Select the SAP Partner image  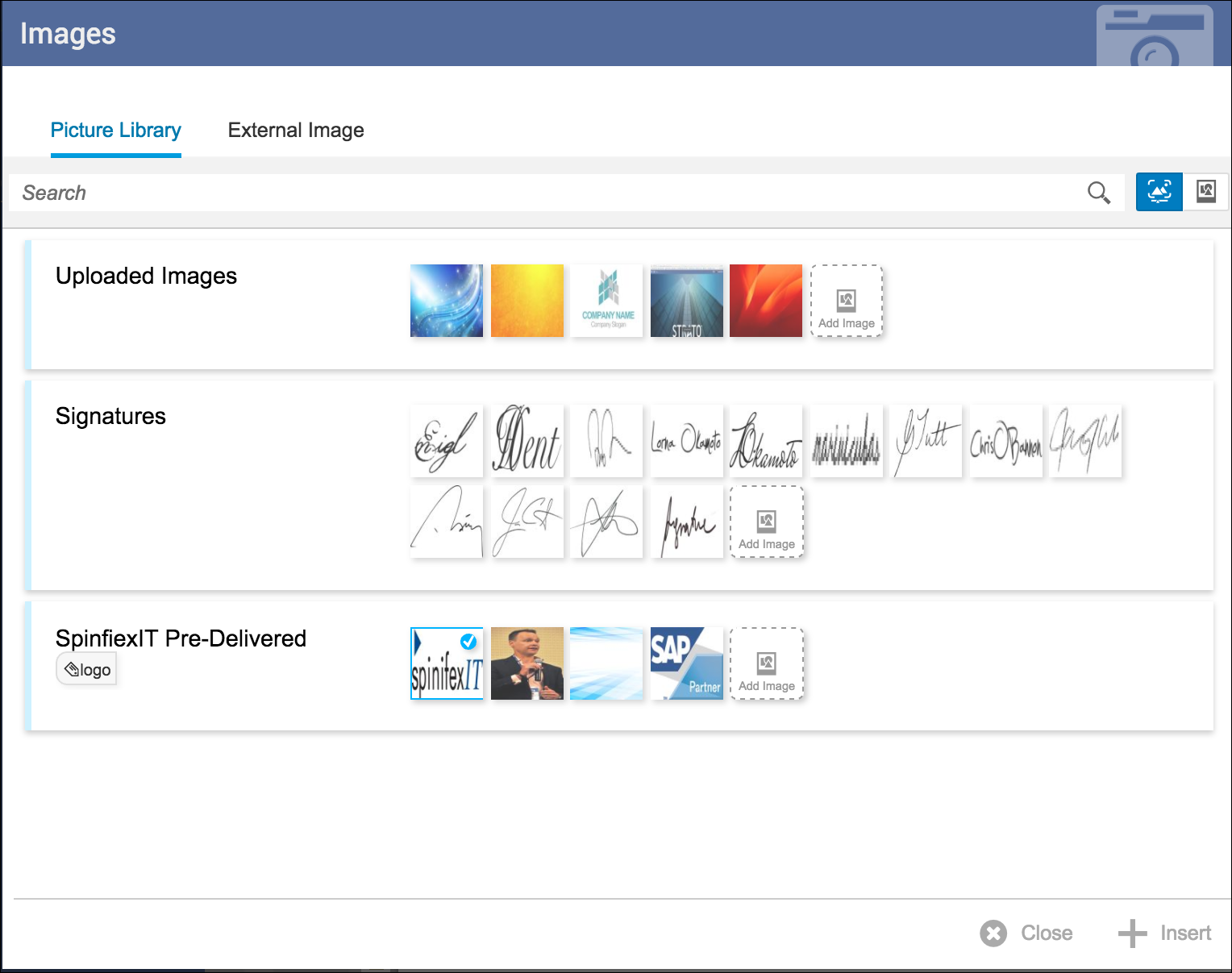pos(686,663)
